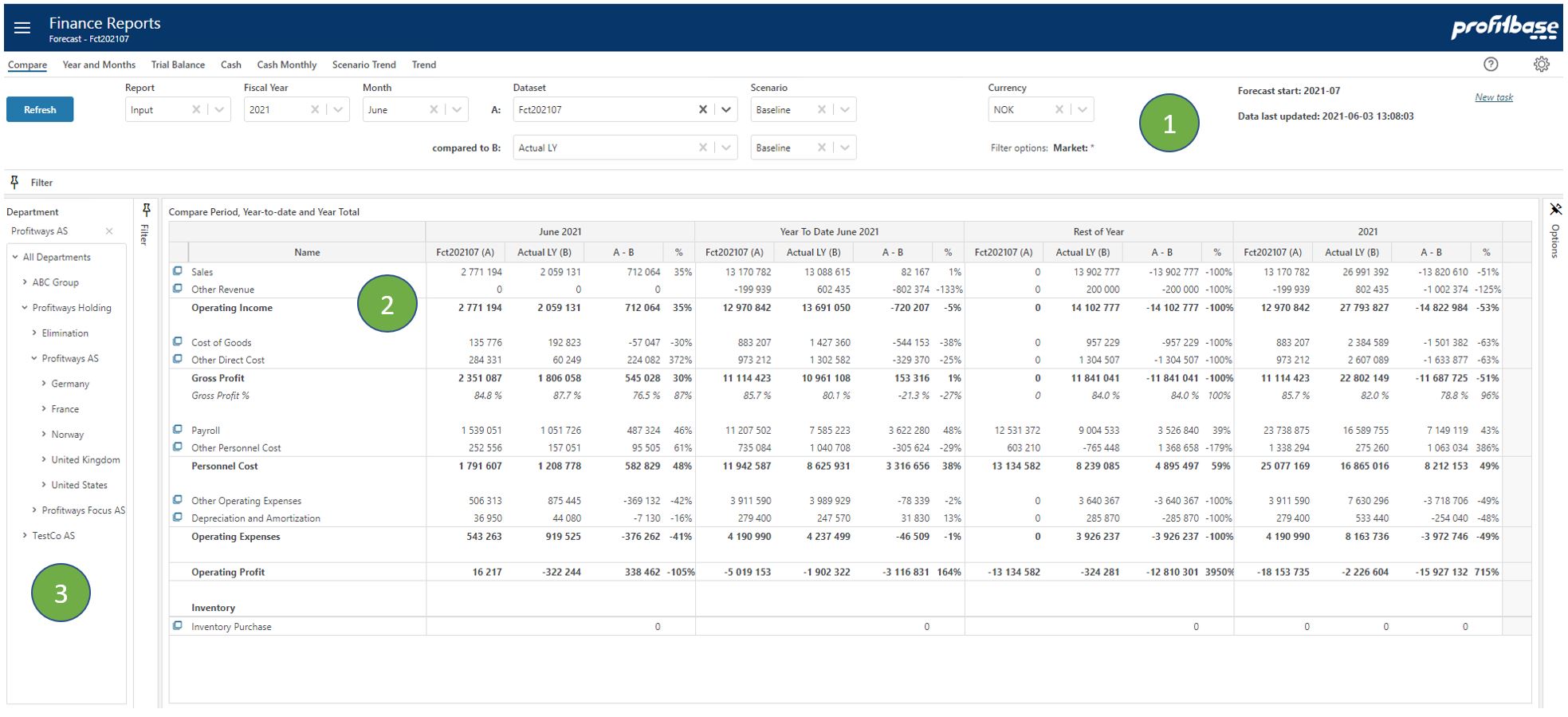The height and width of the screenshot is (717, 1568).
Task: Switch to the Trial Balance tab
Action: click(x=178, y=65)
